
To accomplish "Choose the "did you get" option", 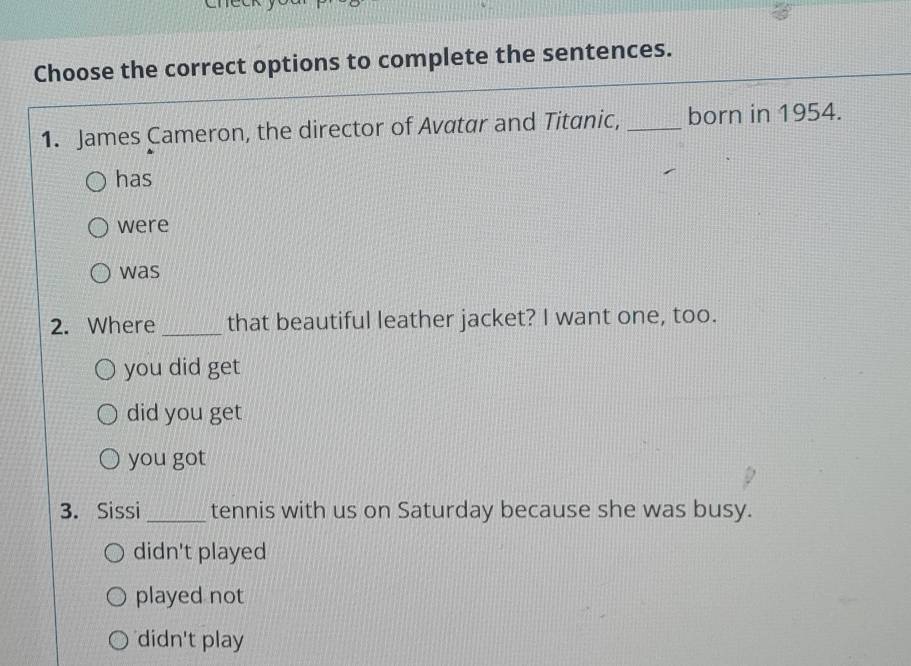I will (109, 413).
